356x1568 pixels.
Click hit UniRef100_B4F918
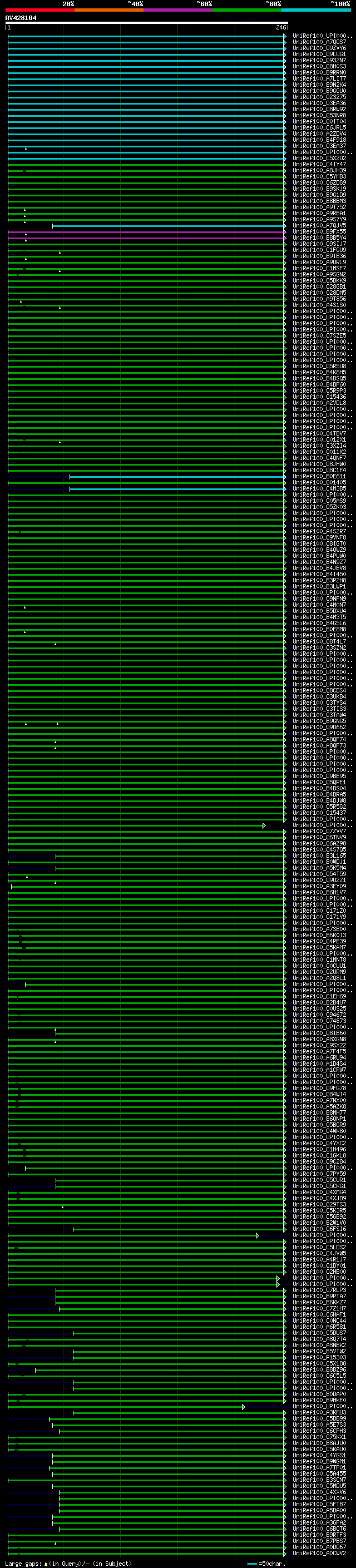tap(319, 140)
